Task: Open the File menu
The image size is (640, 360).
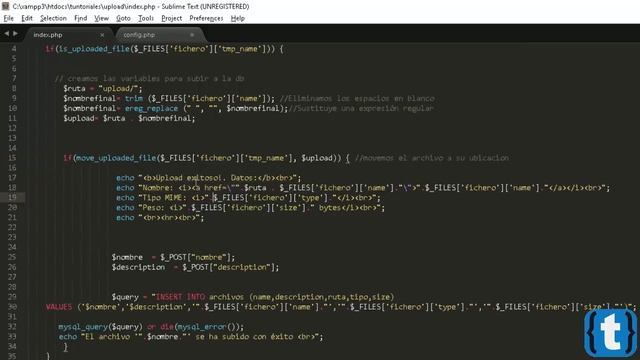Action: click(8, 18)
